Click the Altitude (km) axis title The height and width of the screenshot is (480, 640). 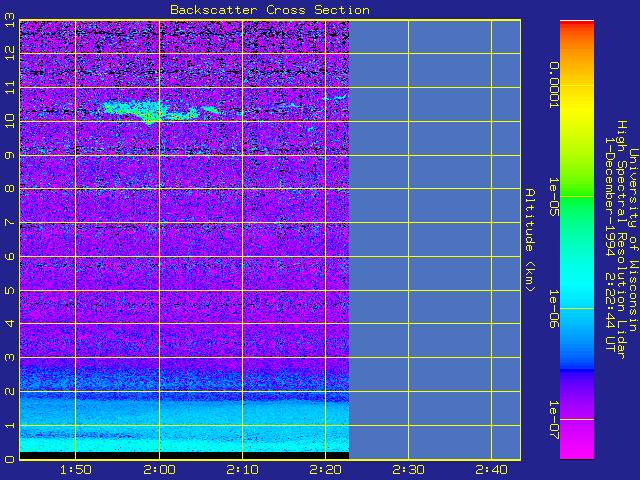[529, 240]
